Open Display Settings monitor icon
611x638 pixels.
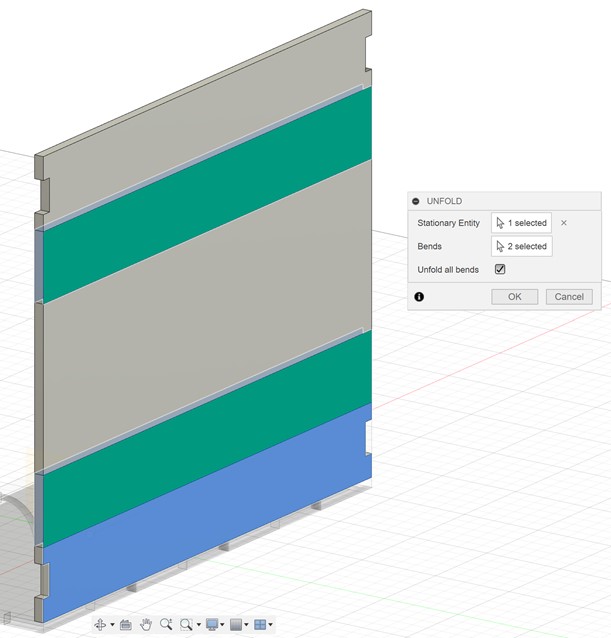(x=209, y=625)
